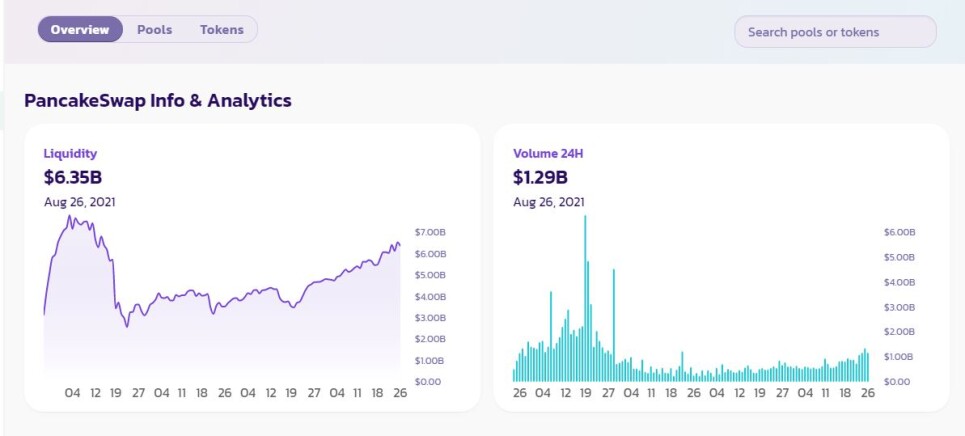
Task: Switch to the Overview tab
Action: (x=80, y=30)
